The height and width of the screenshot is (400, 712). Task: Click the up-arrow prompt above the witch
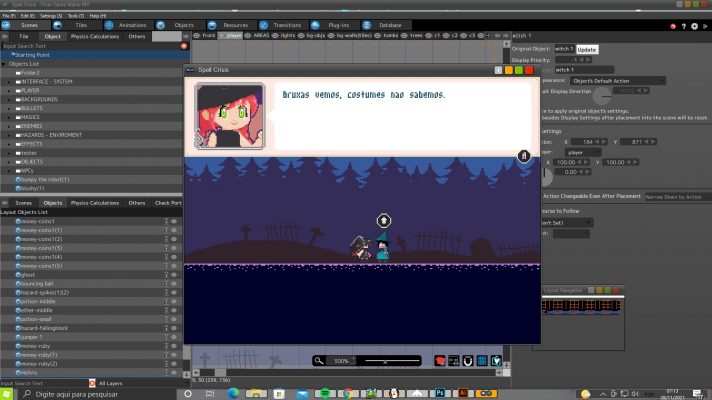tap(384, 221)
